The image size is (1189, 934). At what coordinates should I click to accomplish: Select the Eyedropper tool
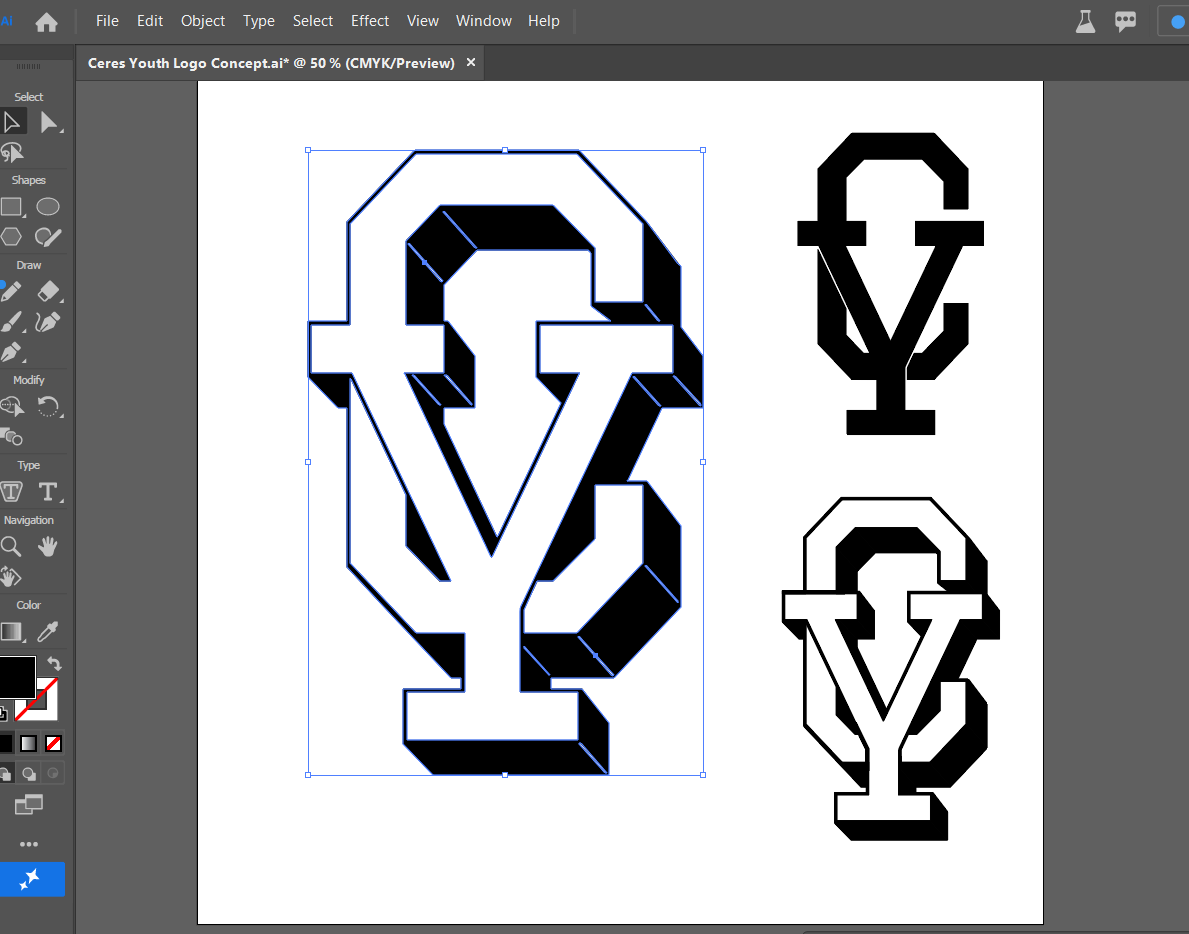point(48,632)
